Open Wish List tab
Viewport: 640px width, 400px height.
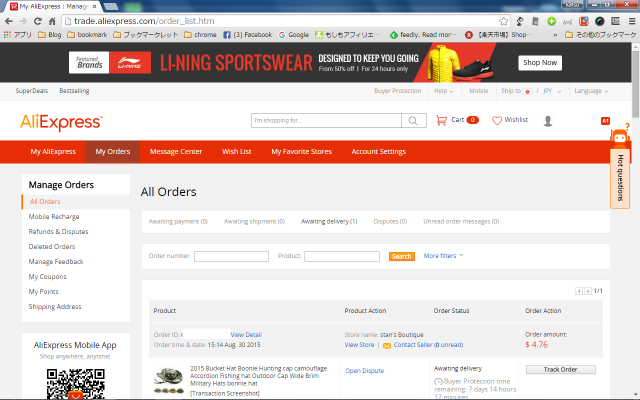[236, 152]
